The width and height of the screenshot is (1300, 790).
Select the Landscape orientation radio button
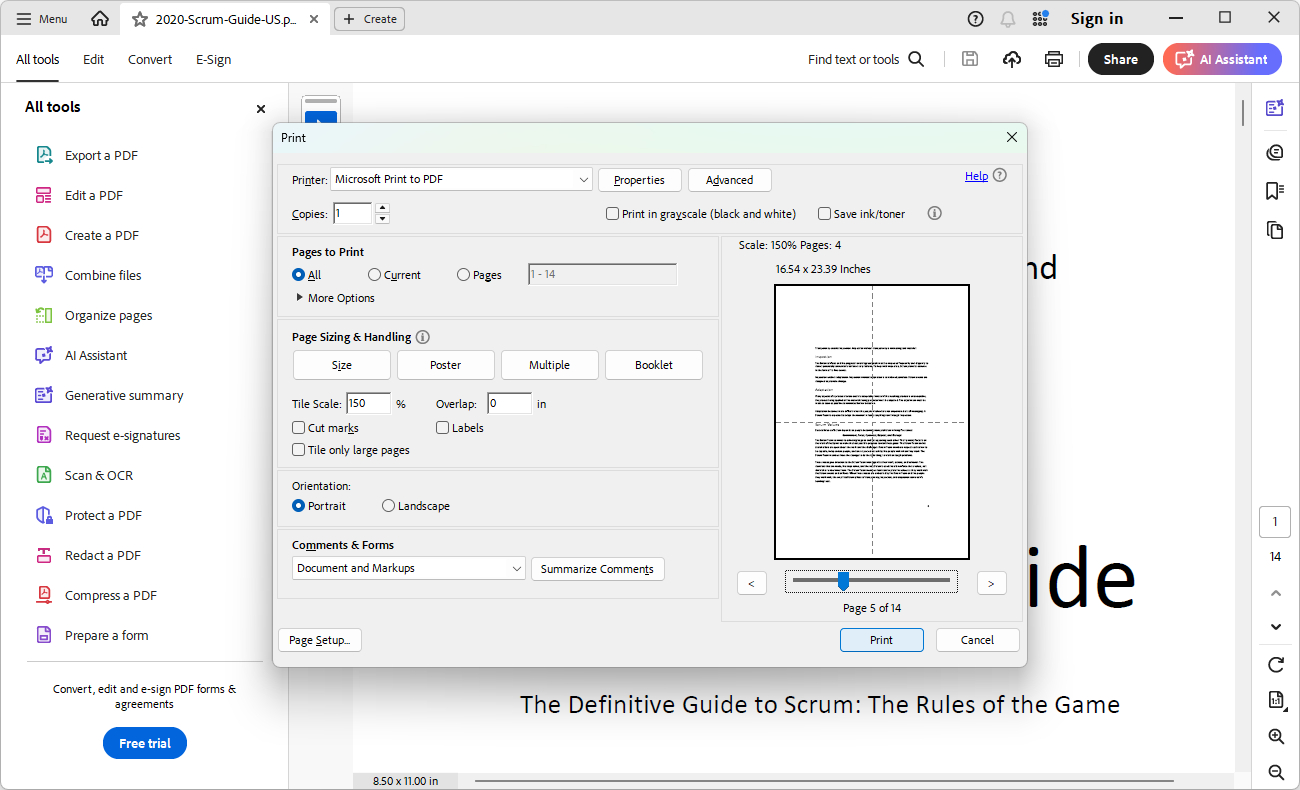pyautogui.click(x=389, y=506)
